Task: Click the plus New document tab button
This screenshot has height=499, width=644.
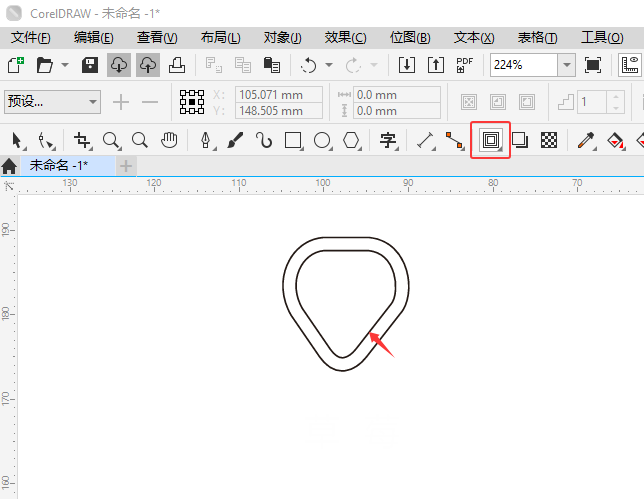Action: click(126, 166)
